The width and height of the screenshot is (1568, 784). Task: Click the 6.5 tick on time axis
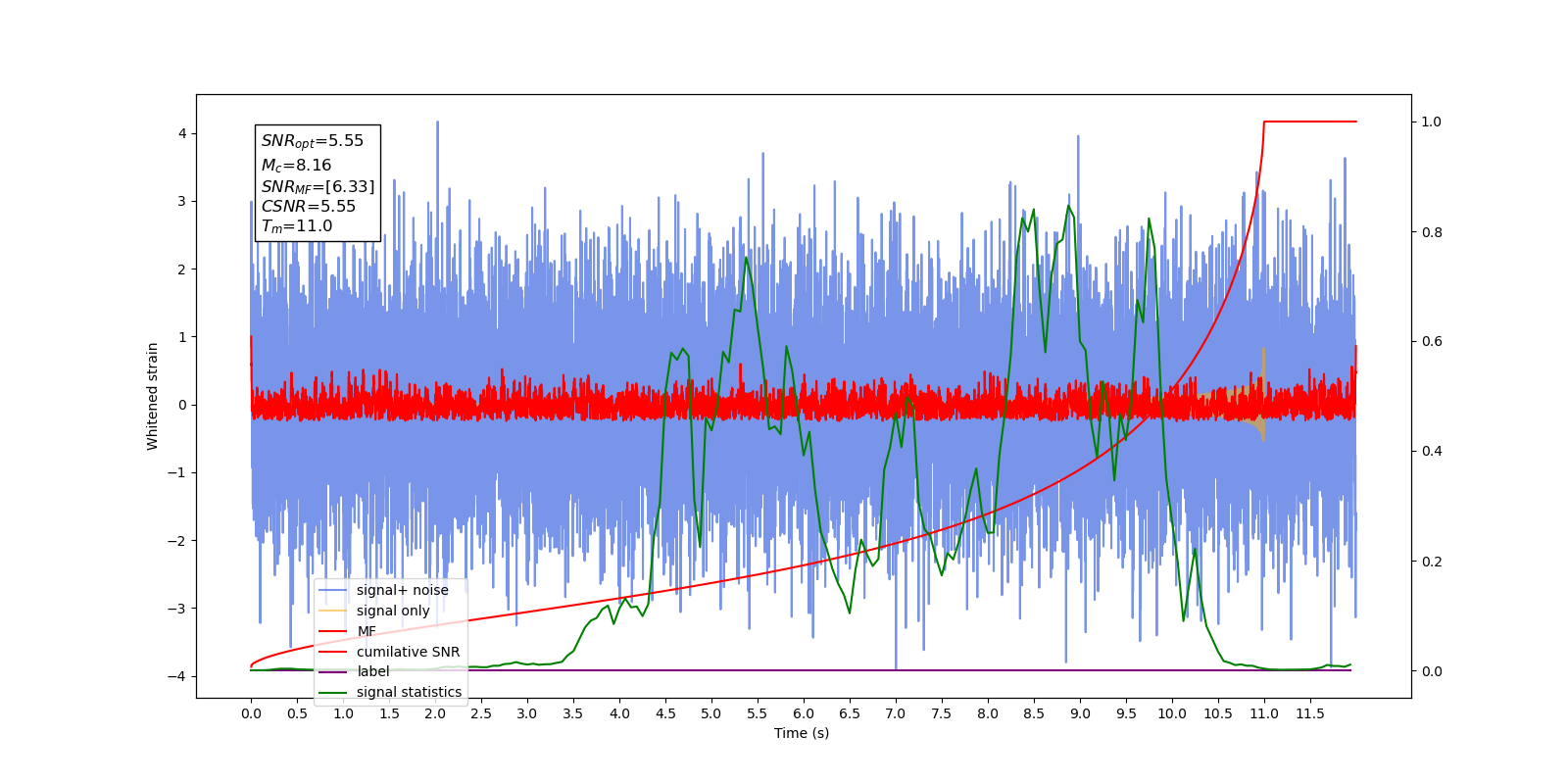(850, 713)
